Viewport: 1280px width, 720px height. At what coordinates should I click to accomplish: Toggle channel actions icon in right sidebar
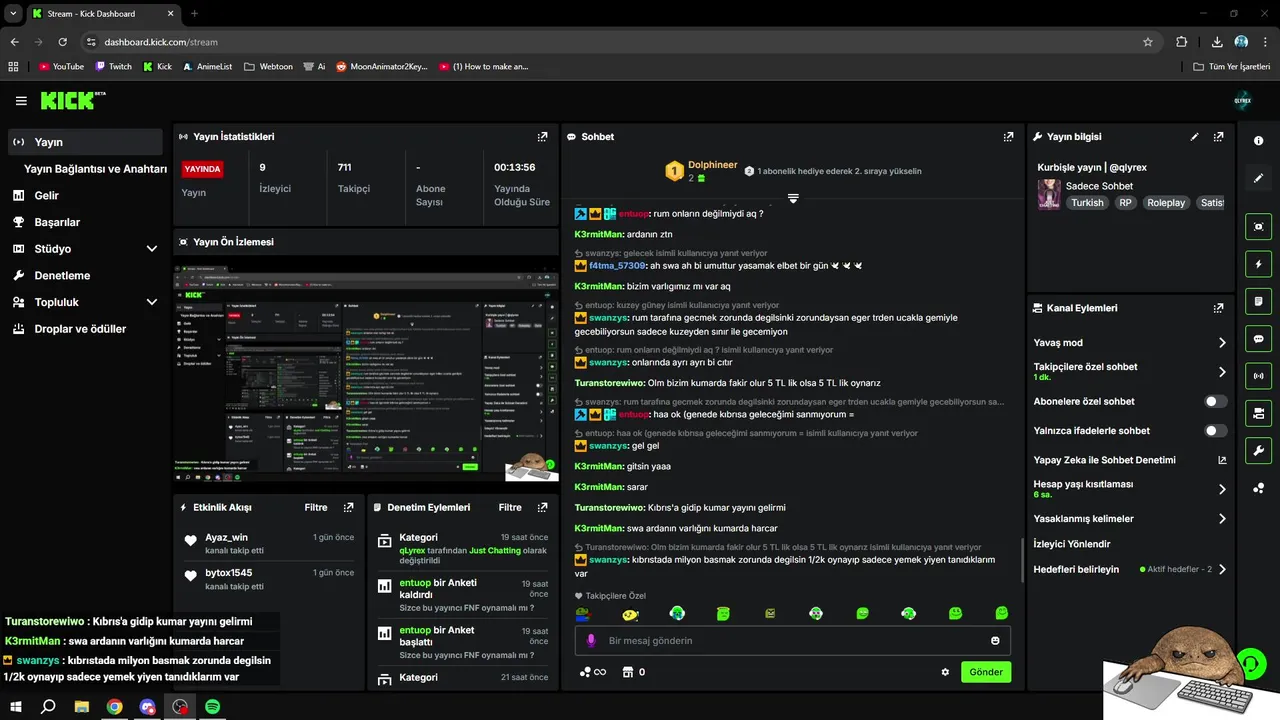click(x=1258, y=413)
